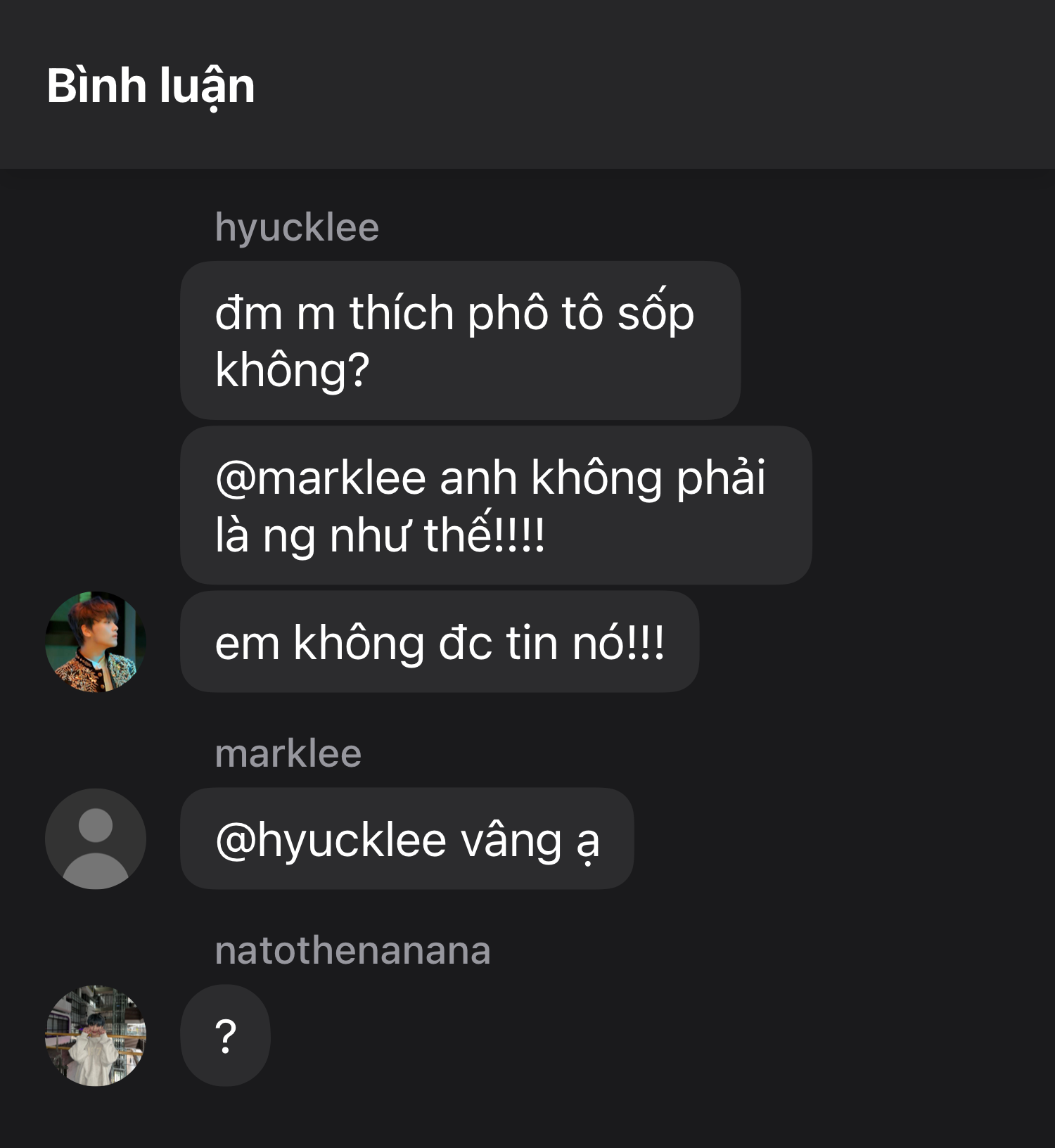Select the comment bubble starting 'đm m thích'
1055x1148 pixels.
461,340
